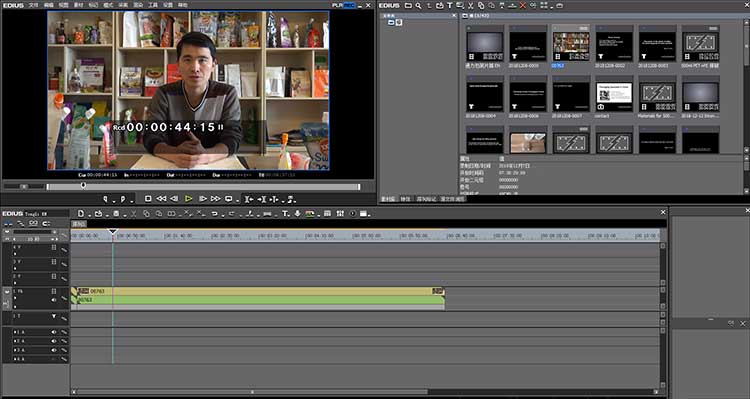750x399 pixels.
Task: Open the 文件 menu
Action: point(33,5)
